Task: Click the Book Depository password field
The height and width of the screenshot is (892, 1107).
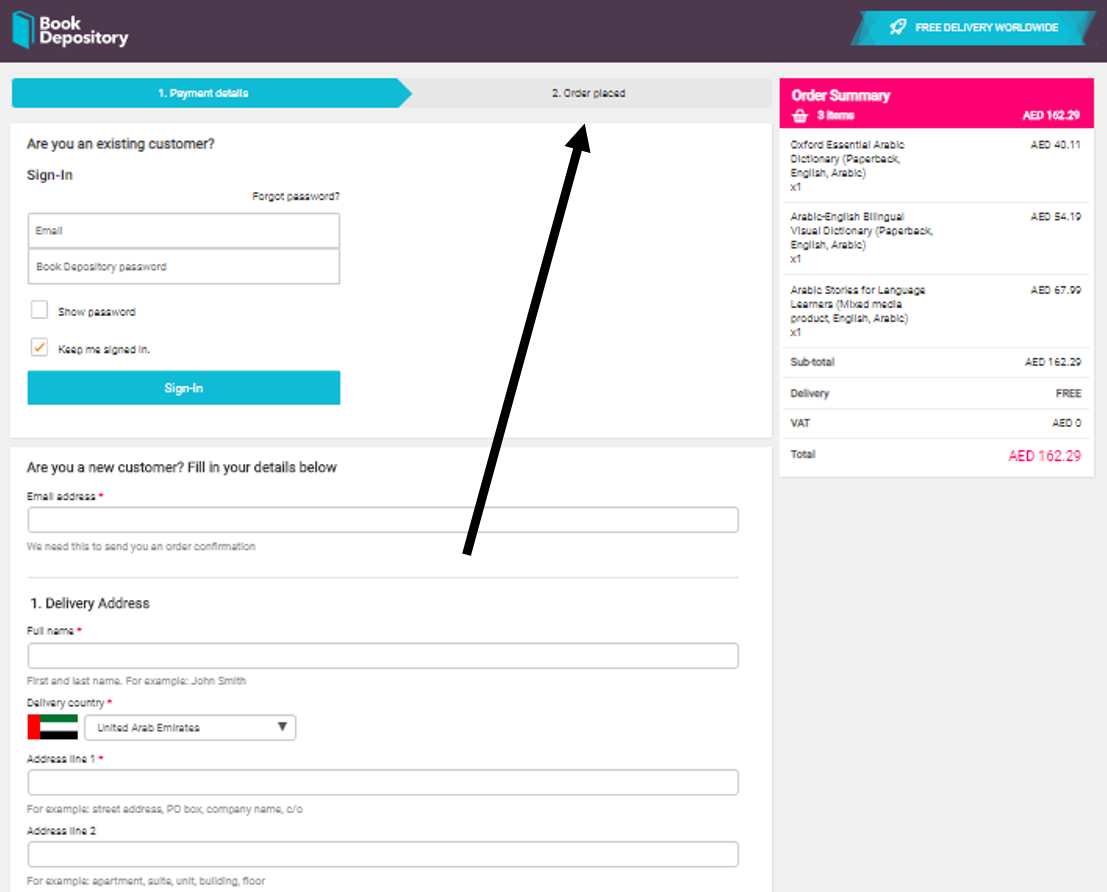Action: click(x=183, y=266)
